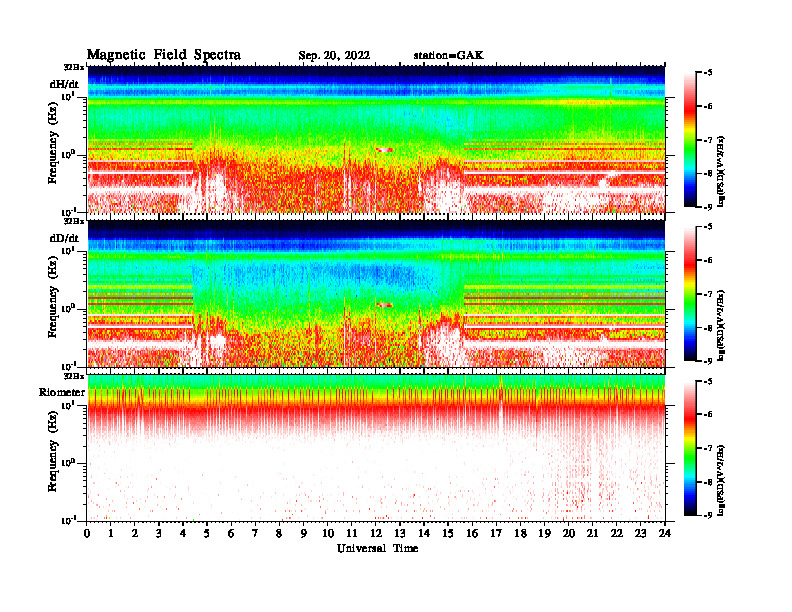Image resolution: width=792 pixels, height=612 pixels.
Task: Click hour 21 on the Universal Time axis
Action: [592, 533]
